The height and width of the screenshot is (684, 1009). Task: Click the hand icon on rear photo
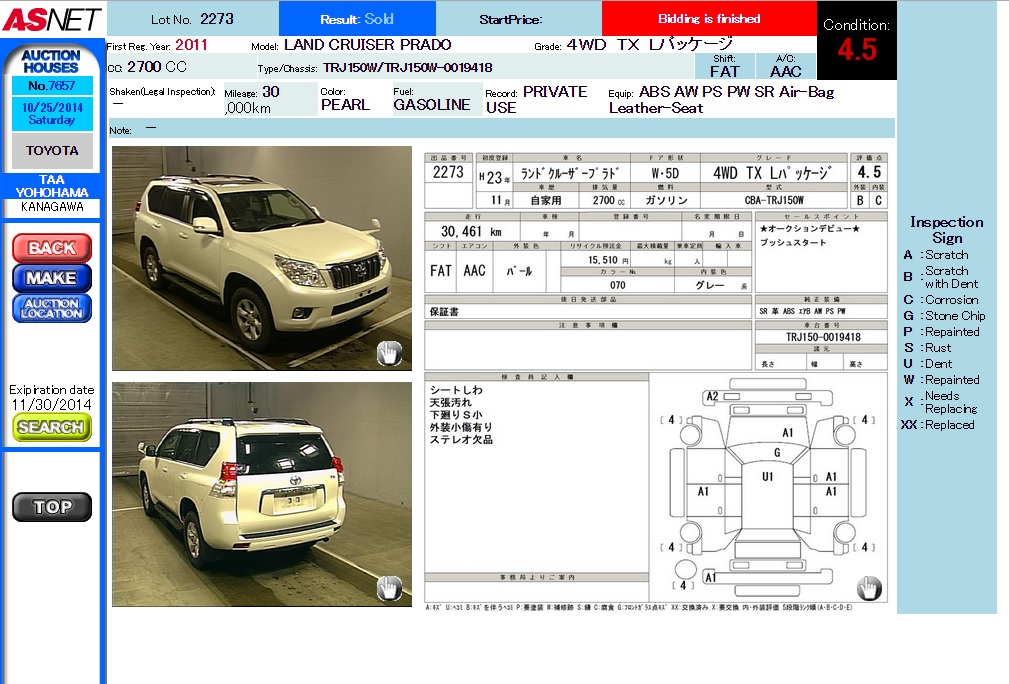[x=388, y=588]
